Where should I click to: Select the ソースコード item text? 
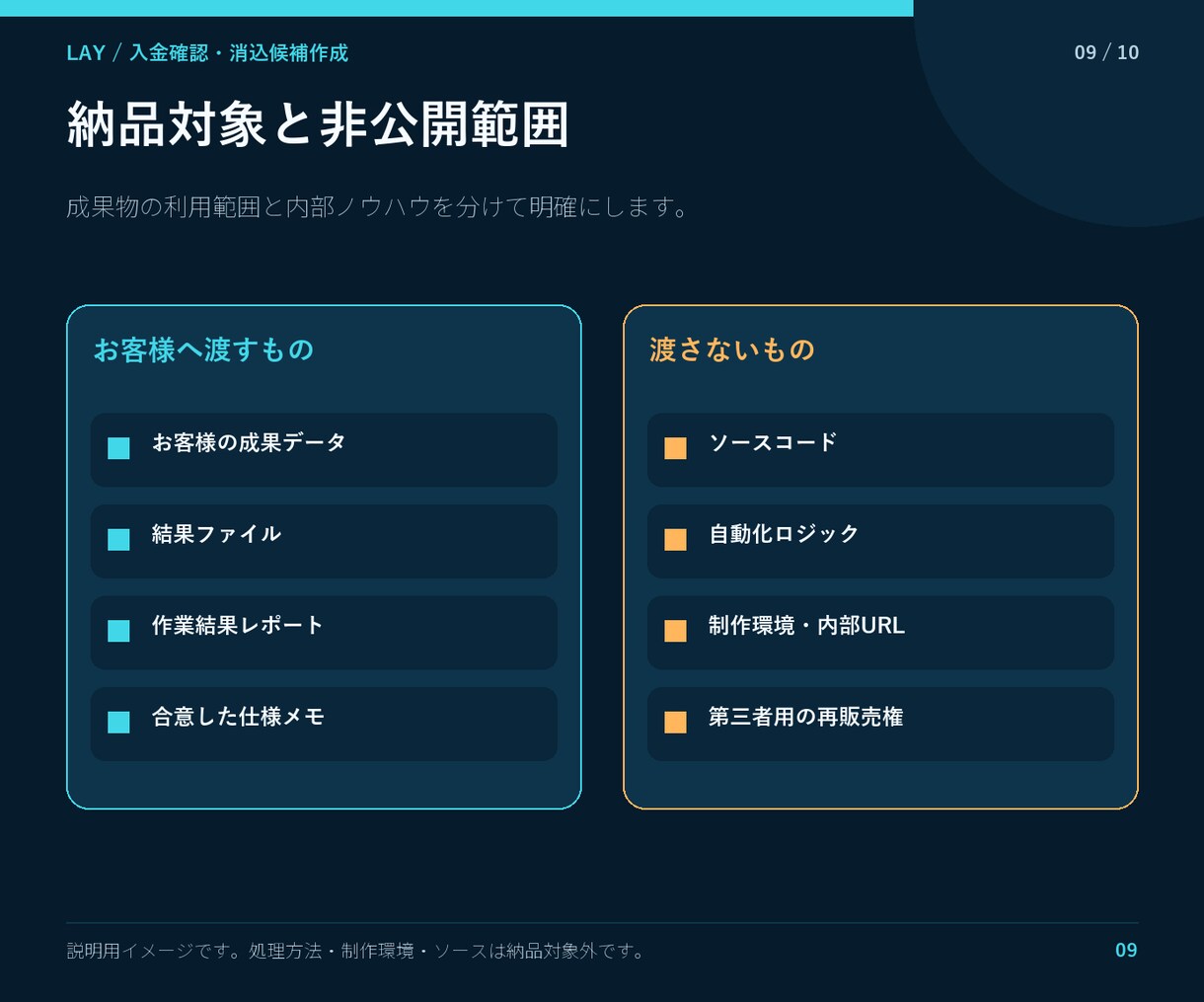[x=773, y=442]
